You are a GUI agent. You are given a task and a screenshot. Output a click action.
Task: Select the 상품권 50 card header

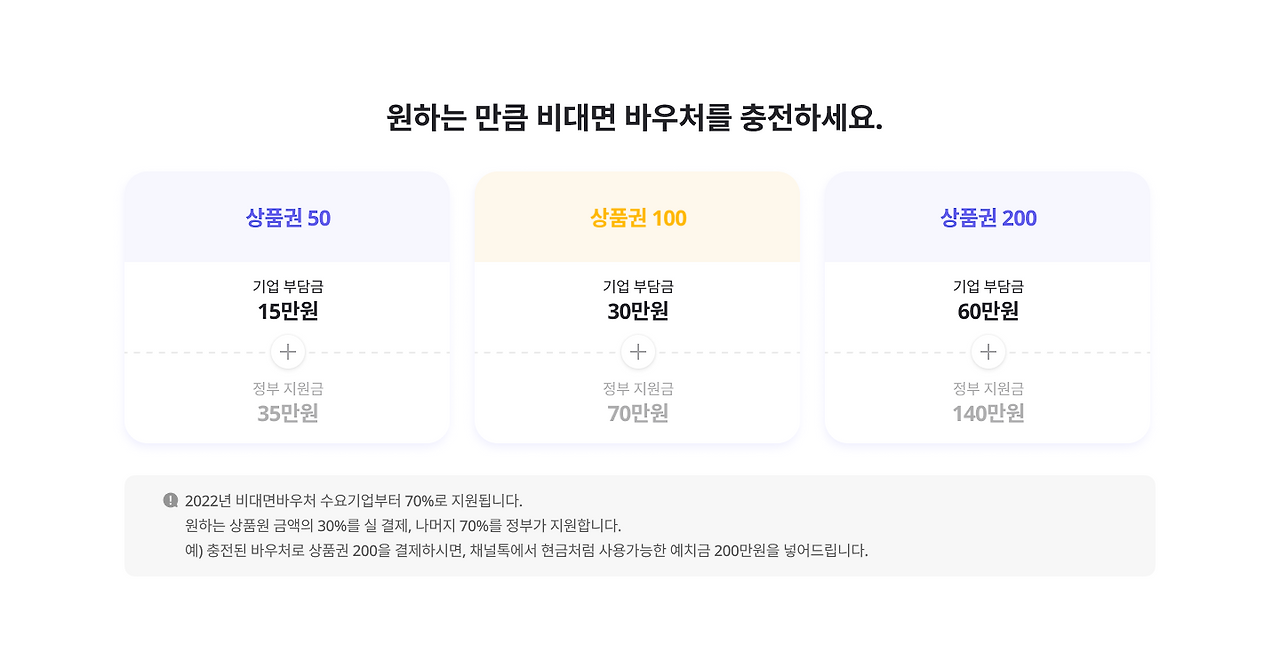coord(288,217)
